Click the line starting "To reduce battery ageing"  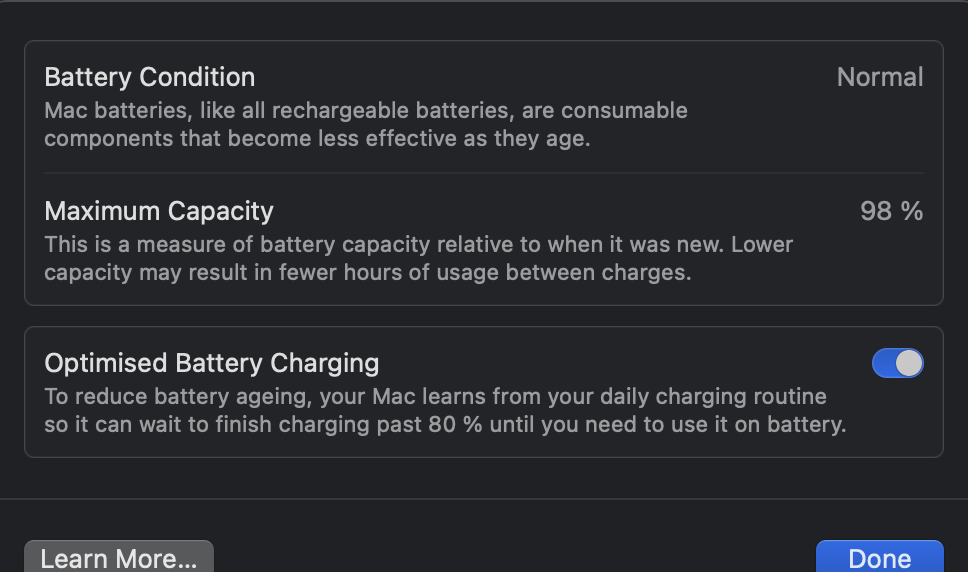point(435,397)
